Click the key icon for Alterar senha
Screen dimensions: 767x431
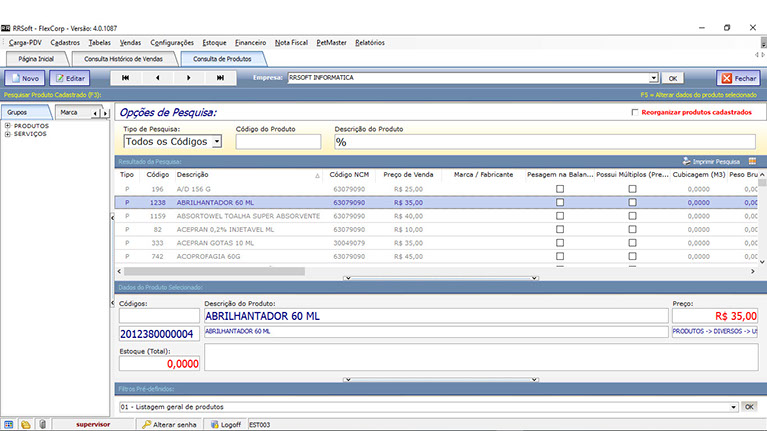point(146,424)
